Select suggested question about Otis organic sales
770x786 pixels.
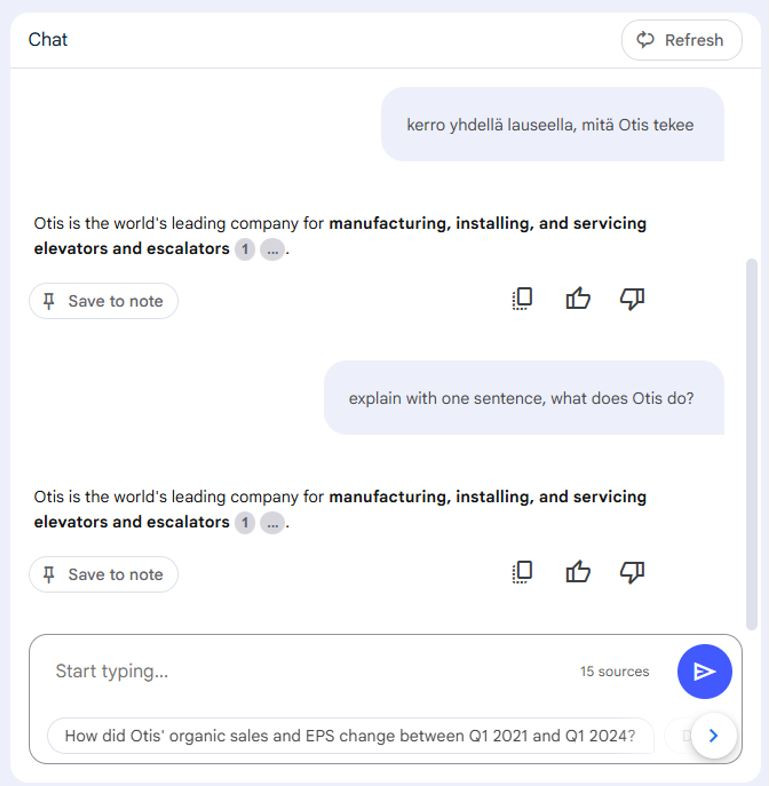tap(350, 735)
